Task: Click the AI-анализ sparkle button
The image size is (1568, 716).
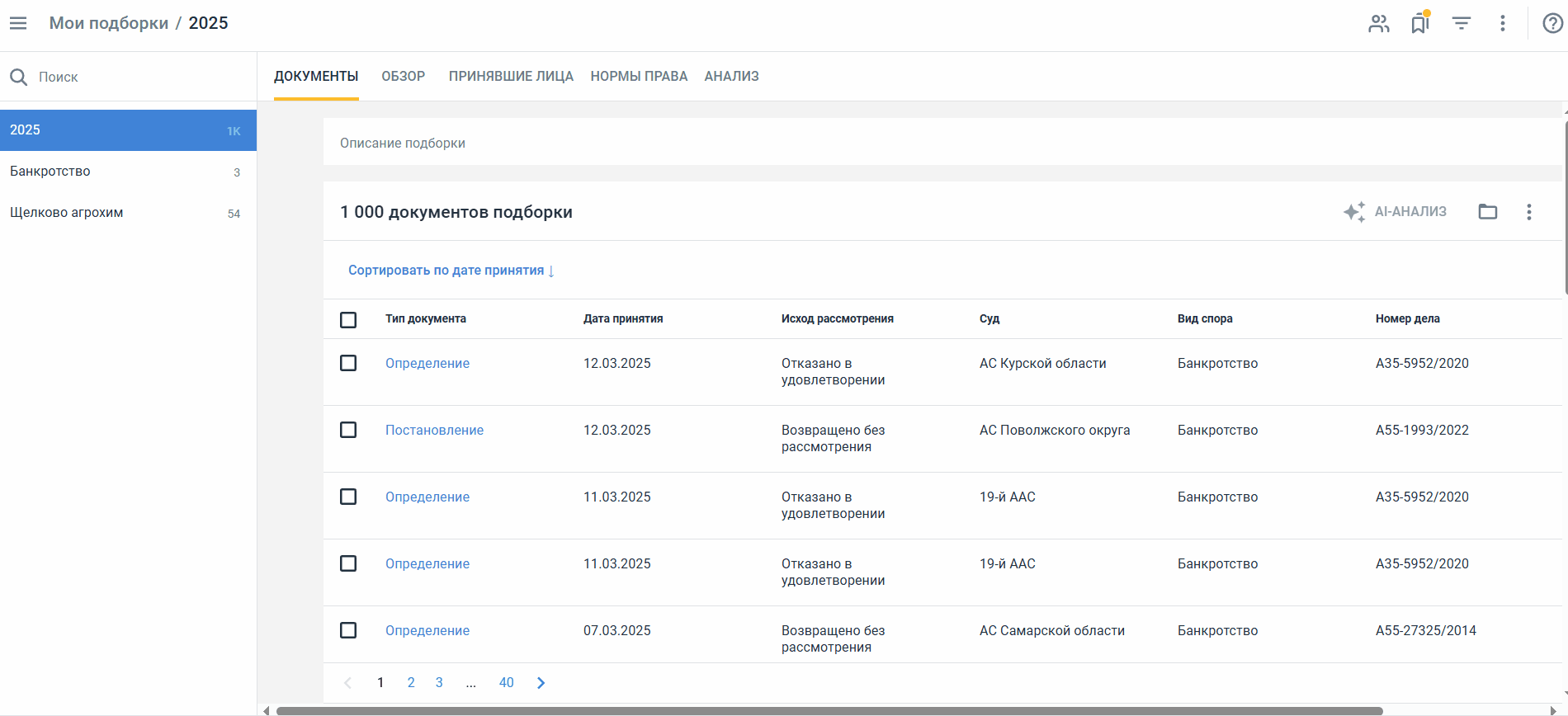Action: point(1395,212)
